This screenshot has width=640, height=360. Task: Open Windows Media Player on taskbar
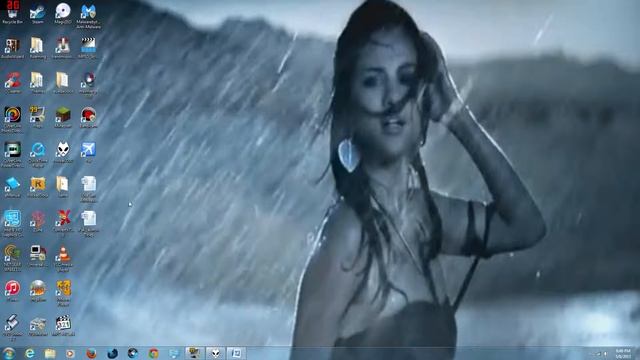tap(70, 353)
